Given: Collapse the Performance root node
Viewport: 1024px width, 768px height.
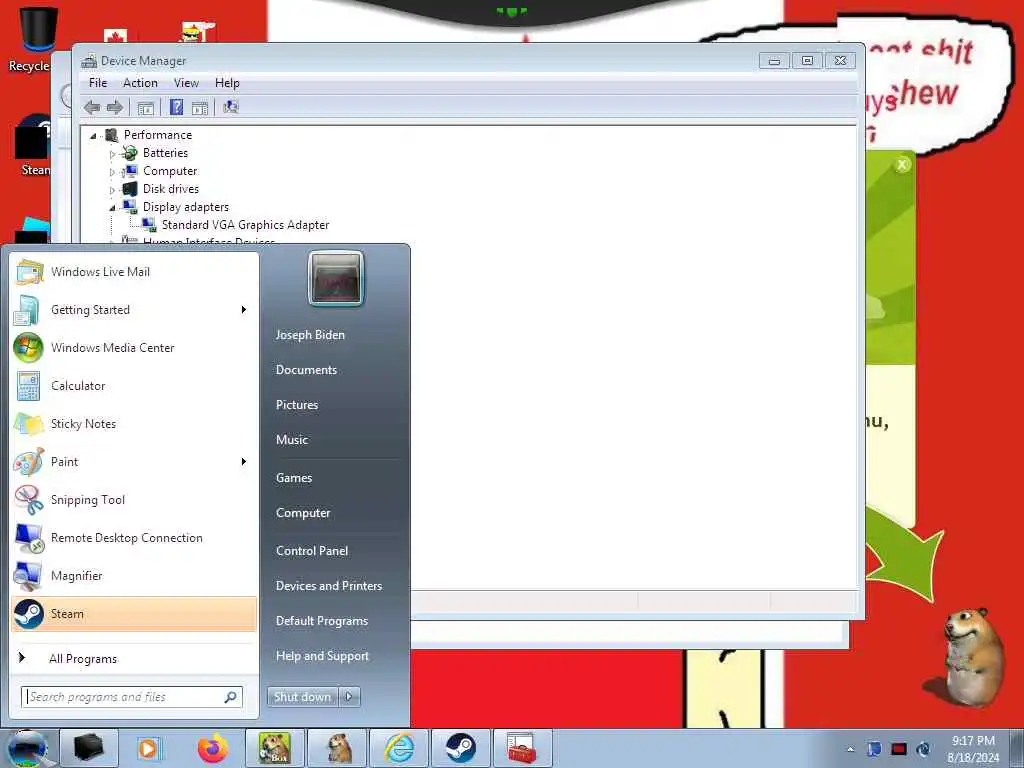Looking at the screenshot, I should (x=93, y=136).
